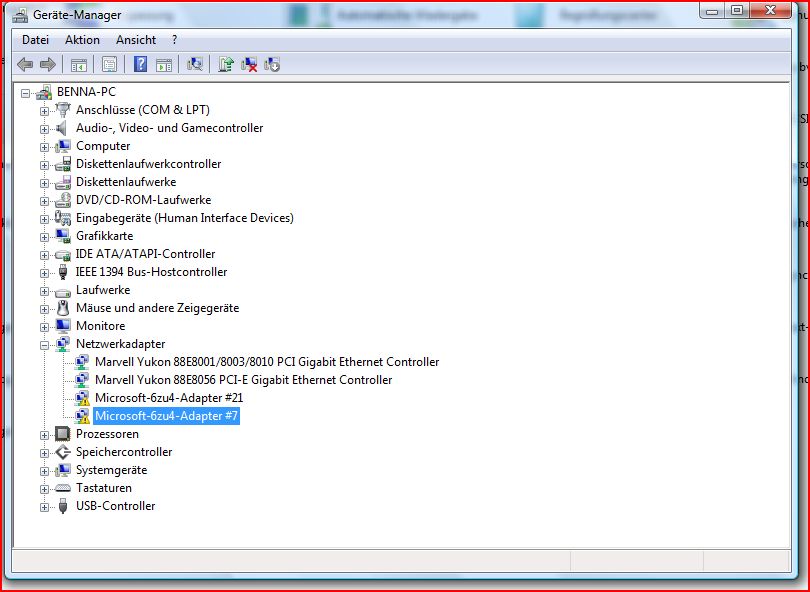810x592 pixels.
Task: Collapse the Netzwerkadapter category
Action: point(44,345)
